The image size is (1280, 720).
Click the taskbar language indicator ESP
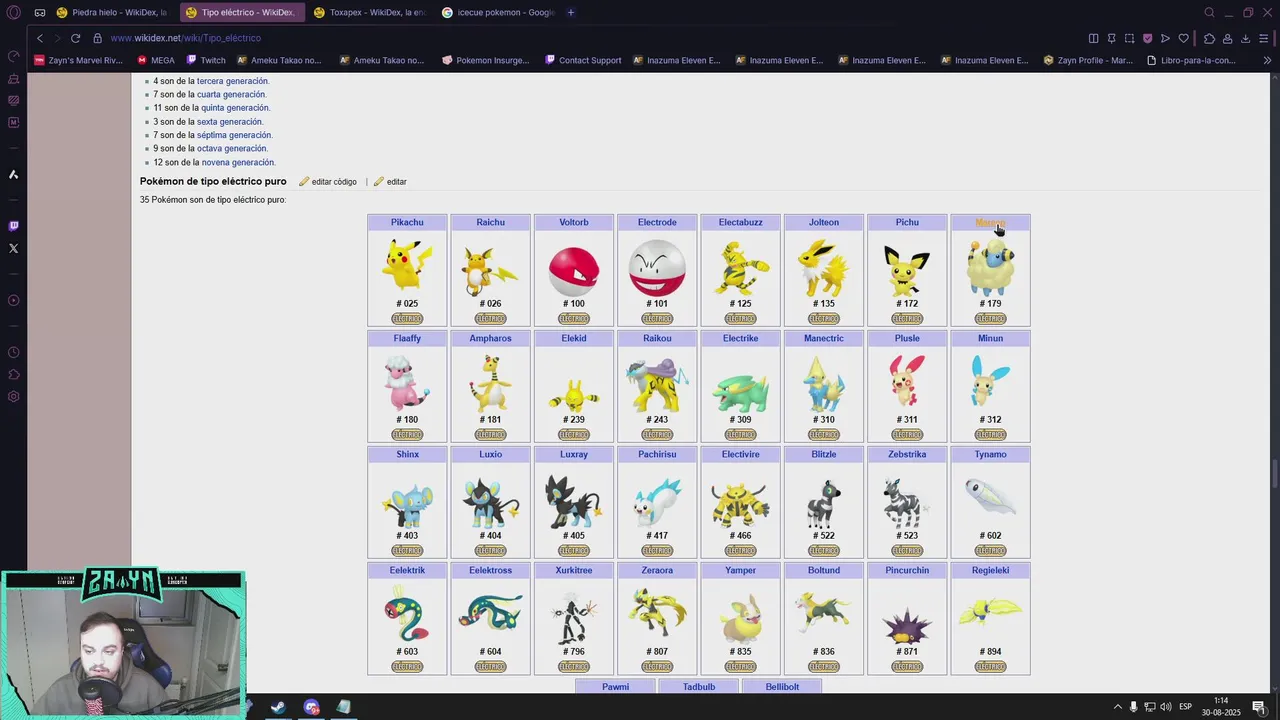(1185, 707)
